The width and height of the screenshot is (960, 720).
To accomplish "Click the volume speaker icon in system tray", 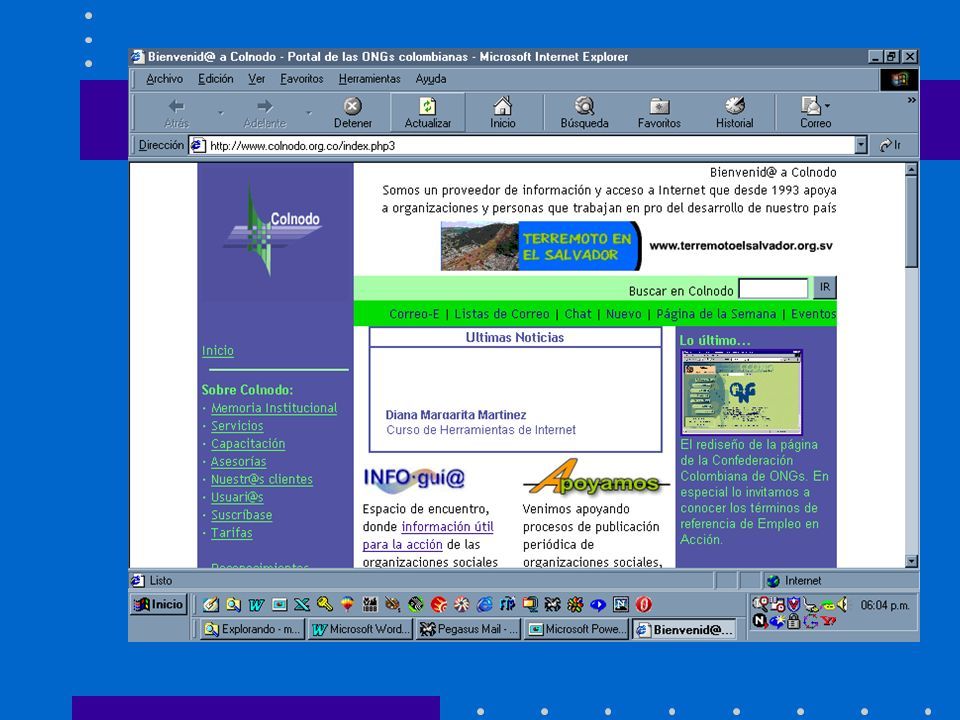I will (x=843, y=604).
